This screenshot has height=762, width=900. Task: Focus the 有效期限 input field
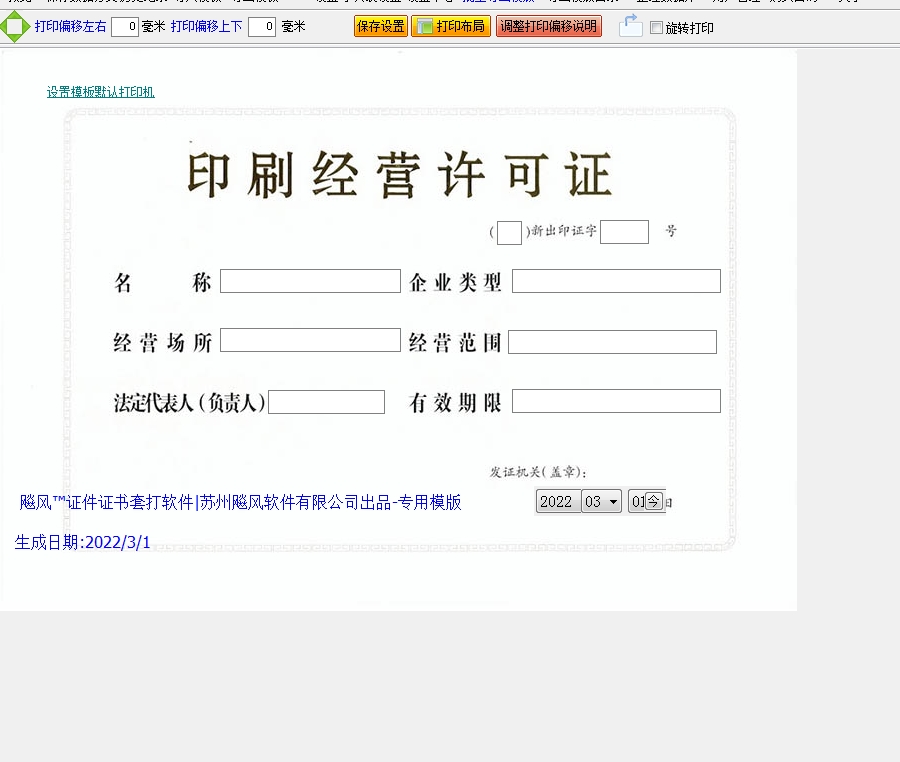point(616,401)
